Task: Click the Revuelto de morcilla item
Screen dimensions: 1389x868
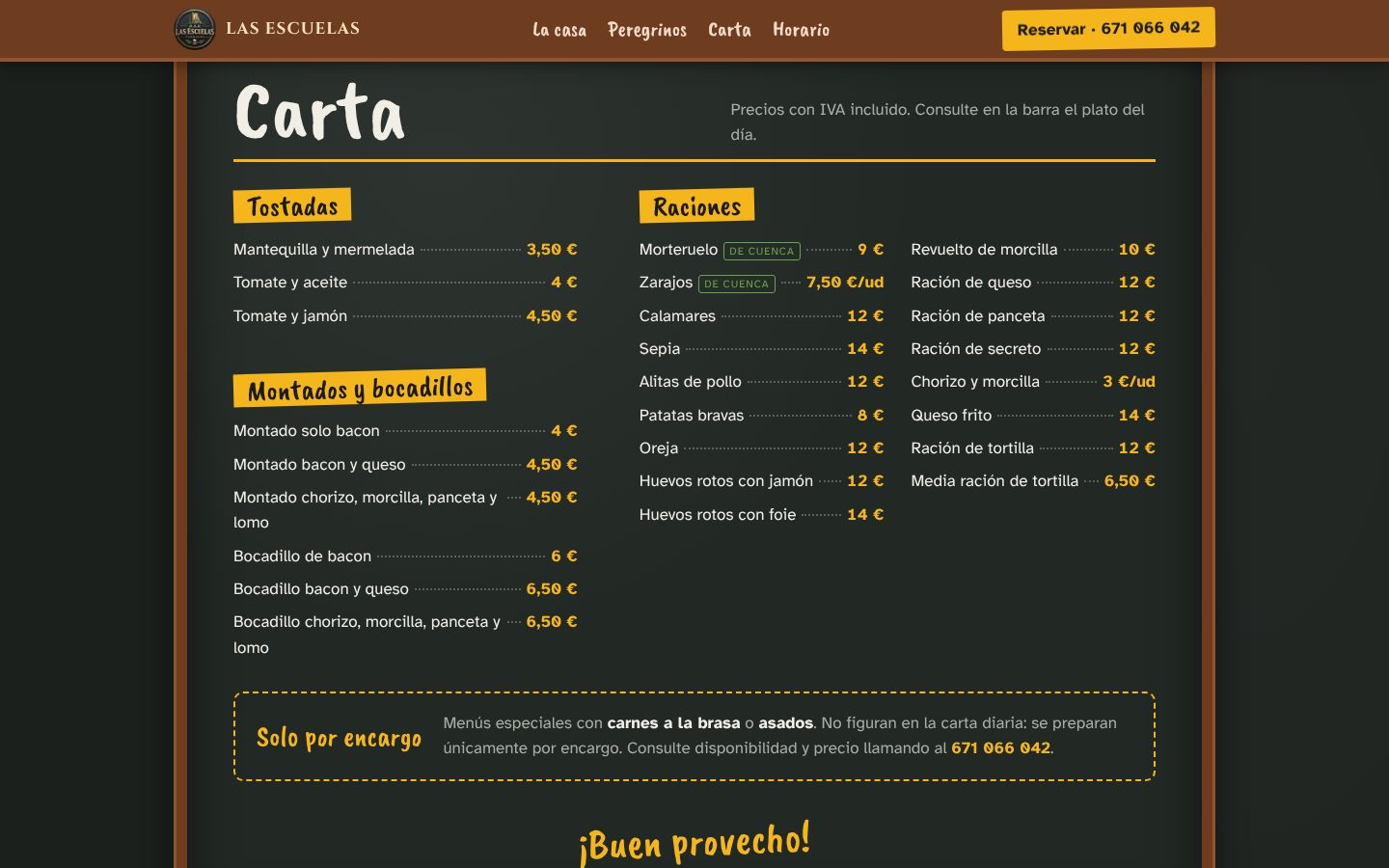Action: tap(1033, 249)
